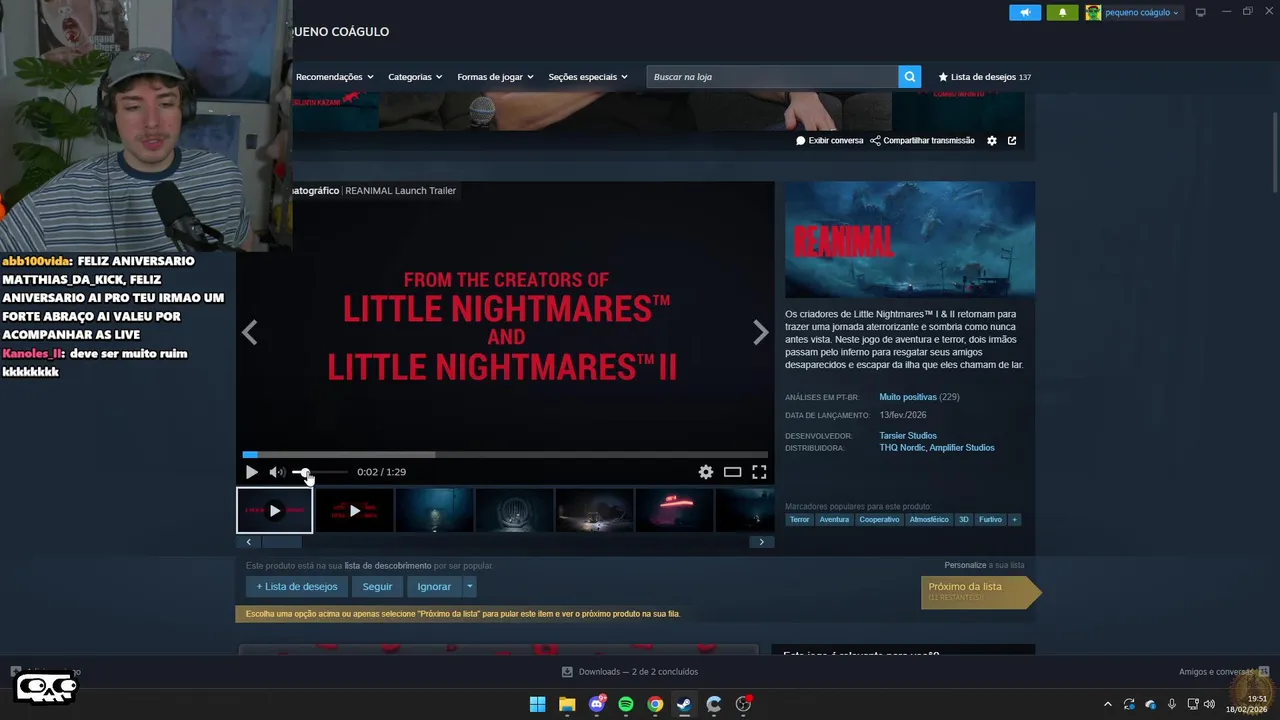Viewport: 1280px width, 720px height.
Task: Adjust the trailer volume slider
Action: point(320,472)
